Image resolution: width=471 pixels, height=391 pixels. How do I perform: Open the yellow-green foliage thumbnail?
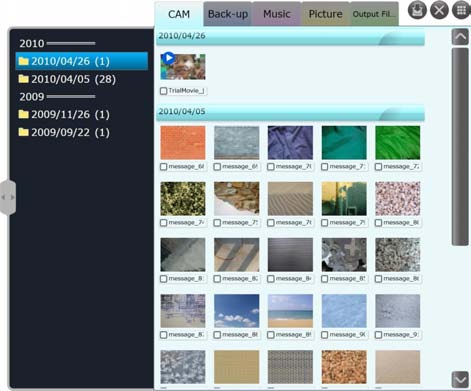tap(183, 199)
